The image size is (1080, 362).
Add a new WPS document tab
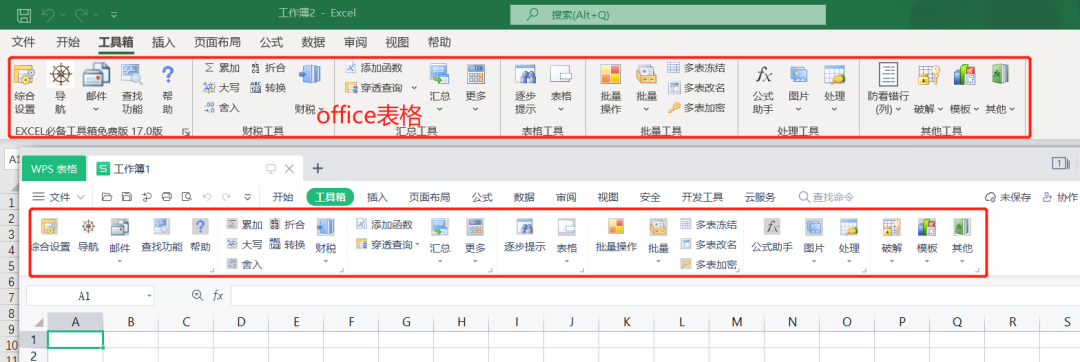click(x=318, y=169)
